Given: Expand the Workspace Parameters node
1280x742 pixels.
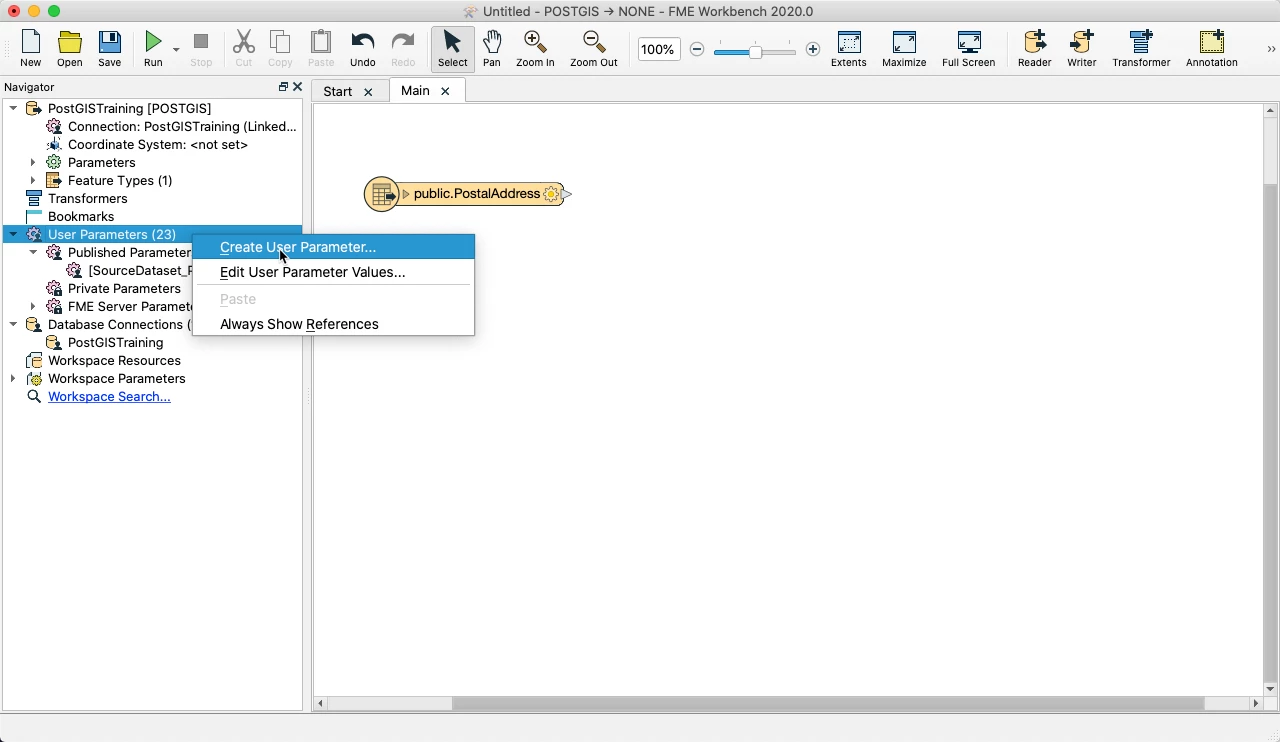Looking at the screenshot, I should [x=13, y=378].
